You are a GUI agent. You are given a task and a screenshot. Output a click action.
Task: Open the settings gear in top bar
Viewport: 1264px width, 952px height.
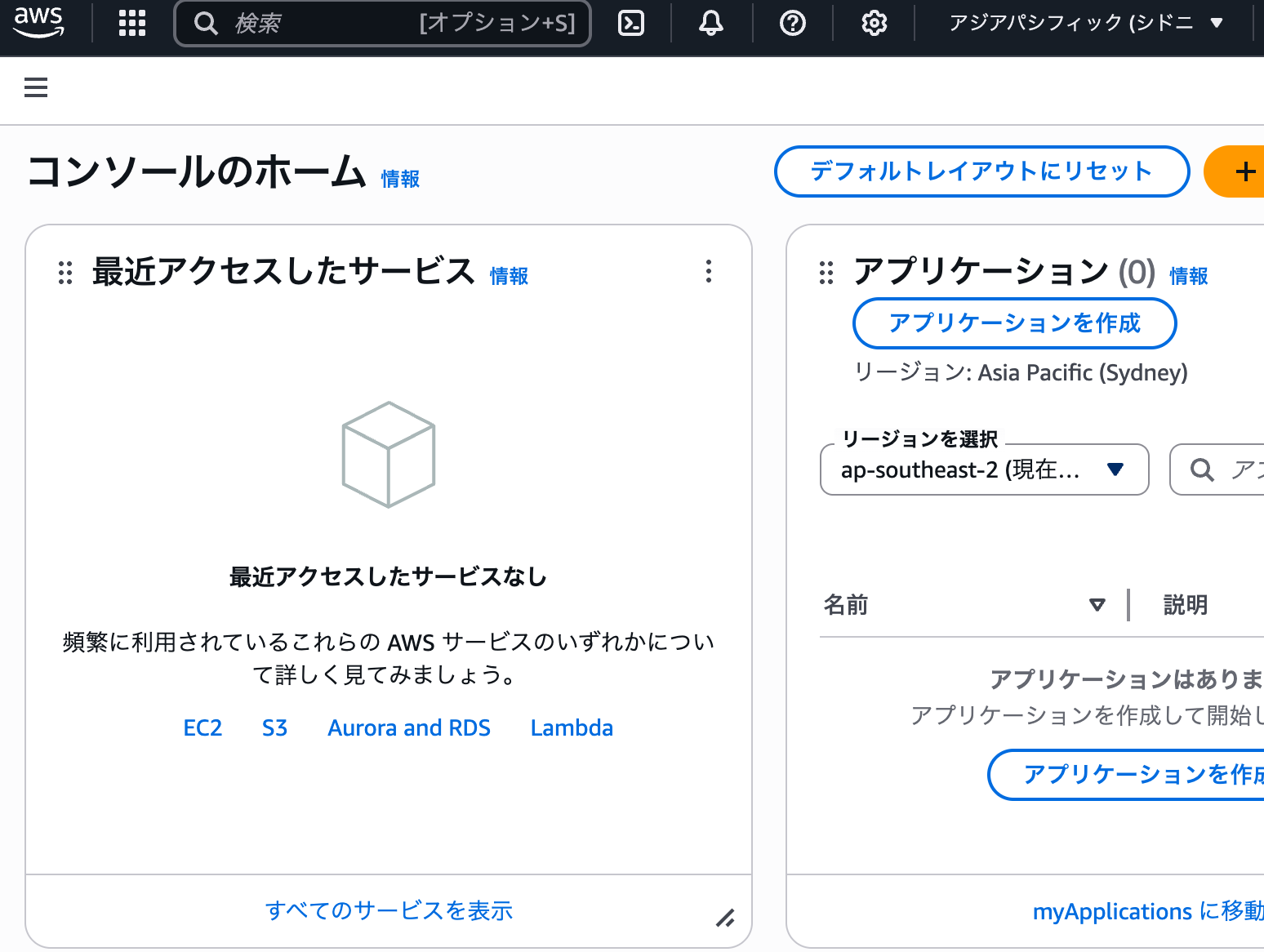click(x=875, y=23)
